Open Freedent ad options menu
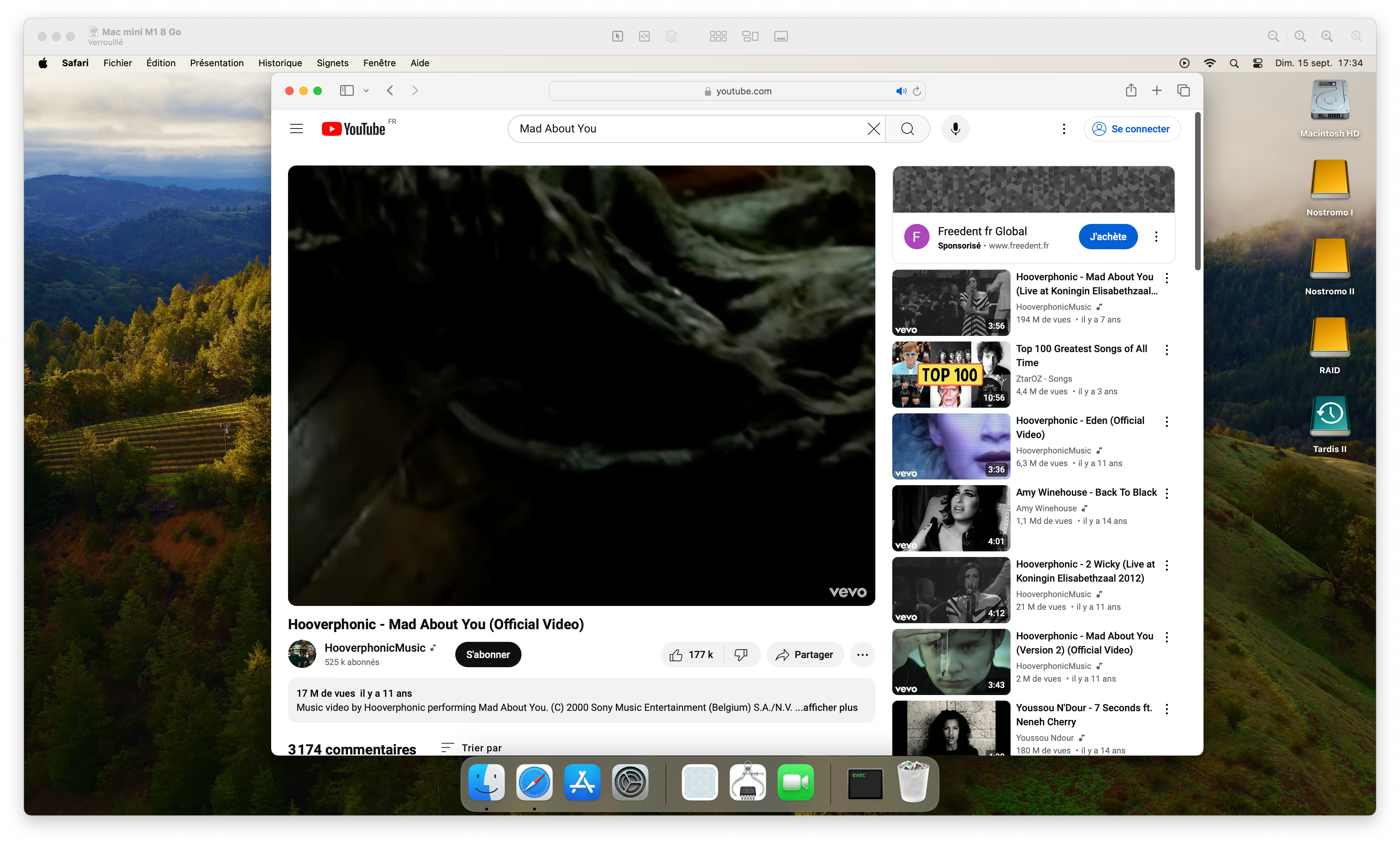 1156,237
